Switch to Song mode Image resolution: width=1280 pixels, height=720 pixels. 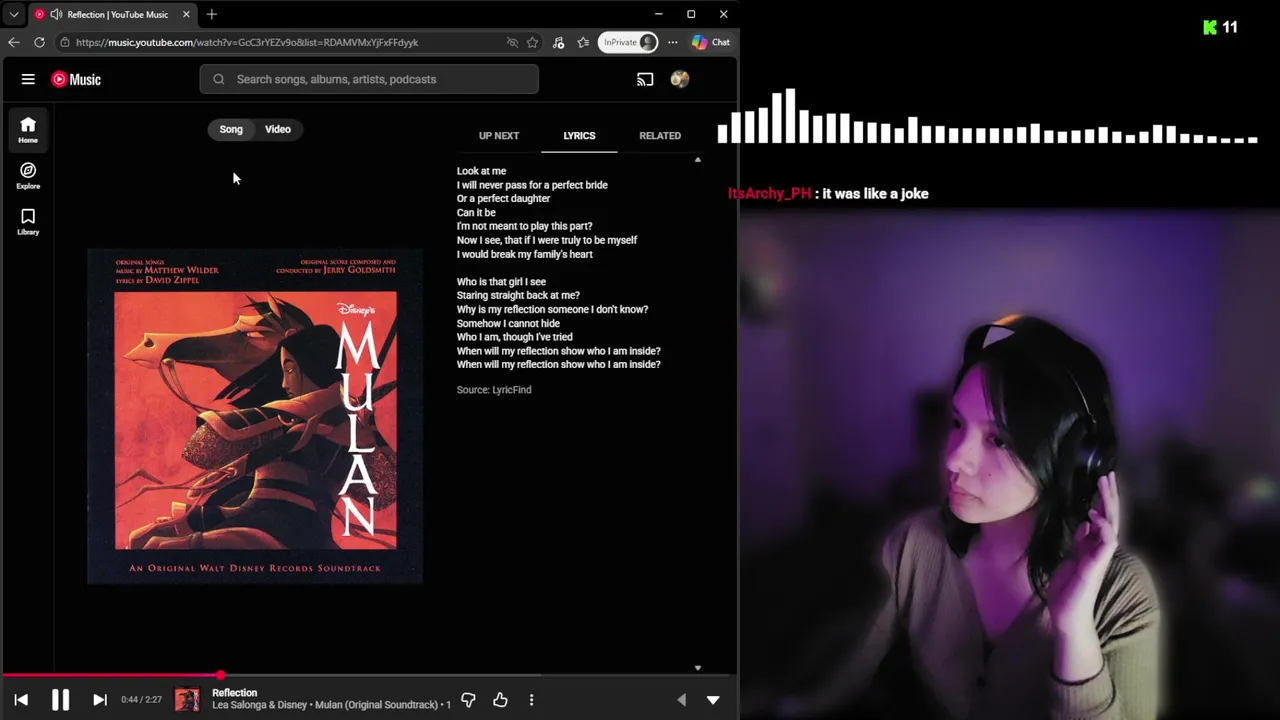231,129
